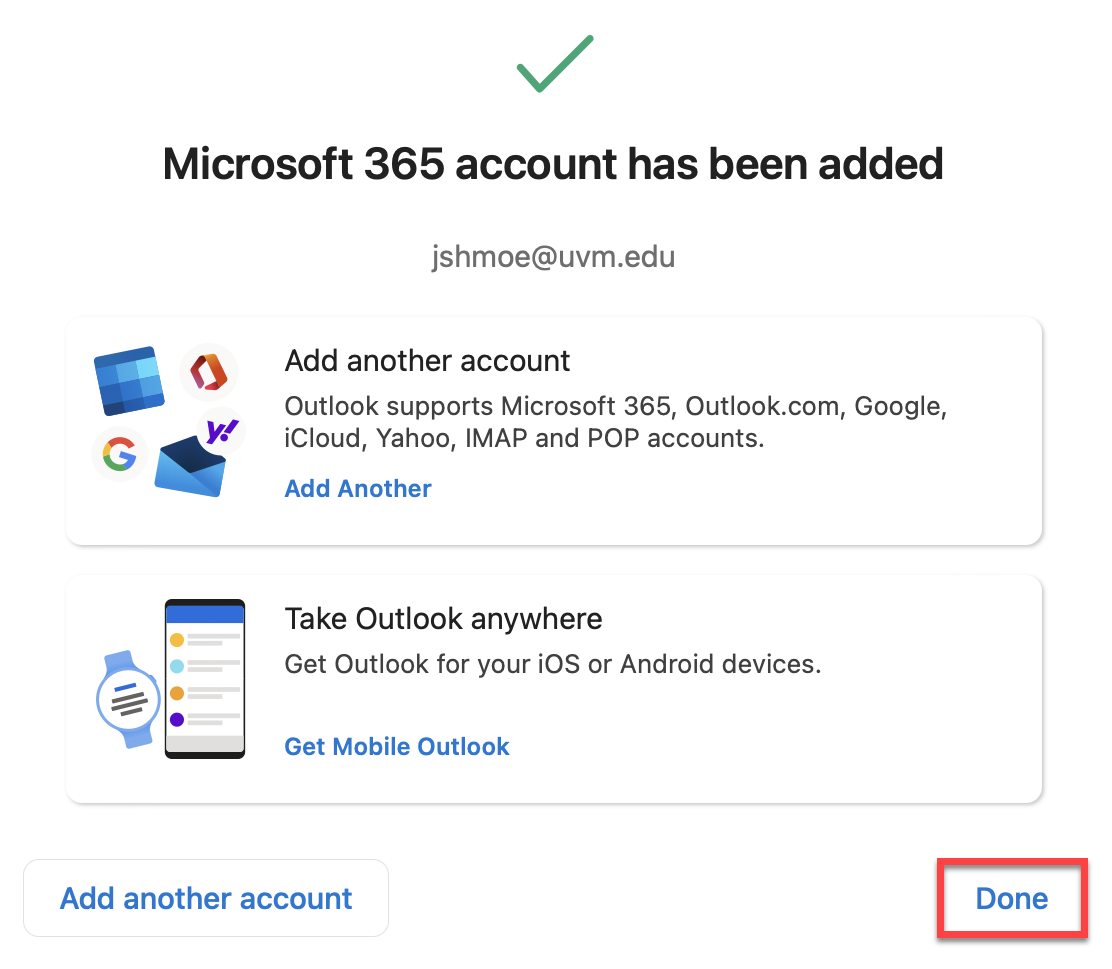Click the supported account types description text
The width and height of the screenshot is (1112, 969).
(x=616, y=422)
